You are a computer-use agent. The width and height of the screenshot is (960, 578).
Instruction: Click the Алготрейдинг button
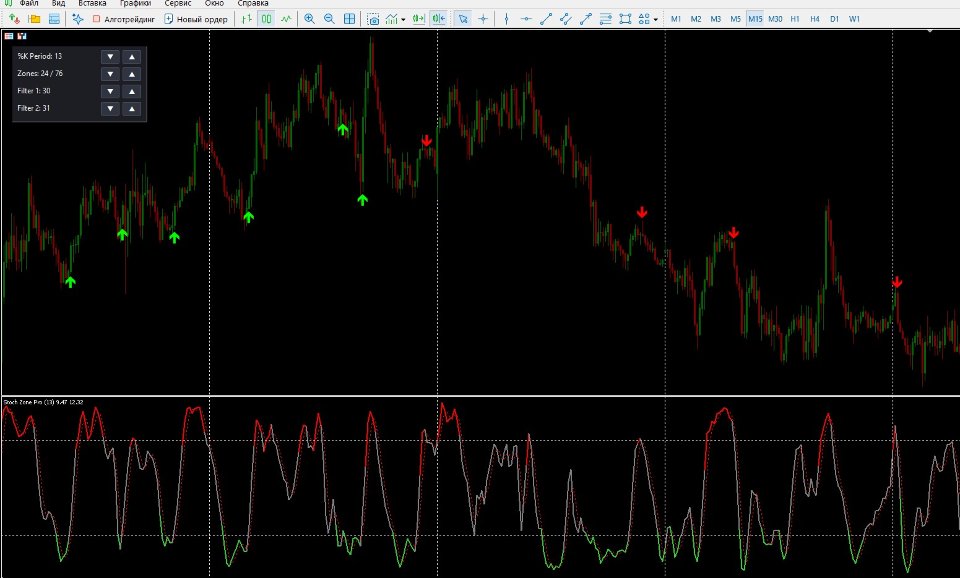pos(123,19)
